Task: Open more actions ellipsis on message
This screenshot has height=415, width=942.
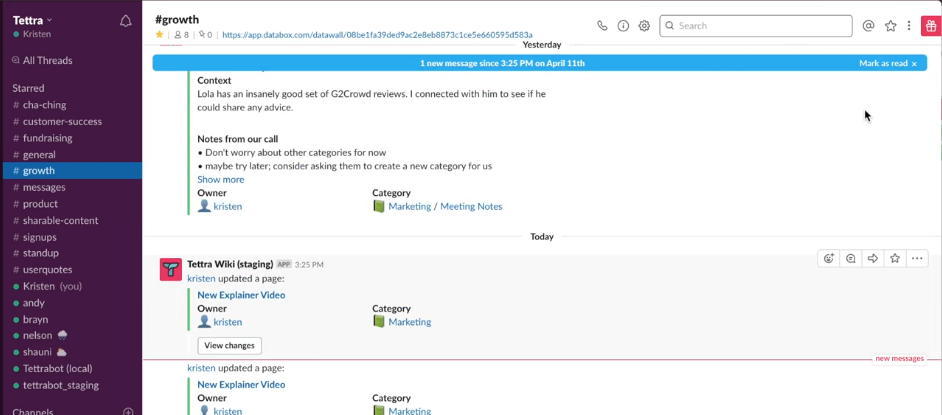Action: pyautogui.click(x=917, y=258)
